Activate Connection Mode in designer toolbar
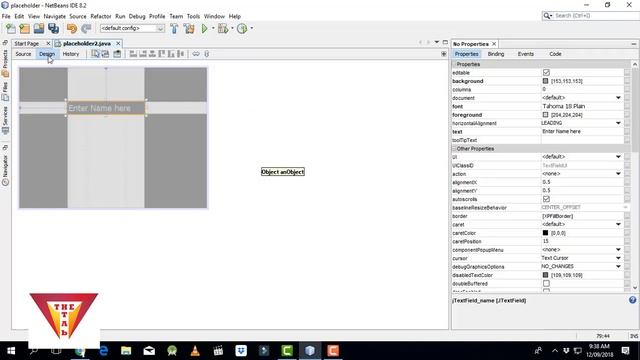Image resolution: width=640 pixels, height=360 pixels. point(105,54)
